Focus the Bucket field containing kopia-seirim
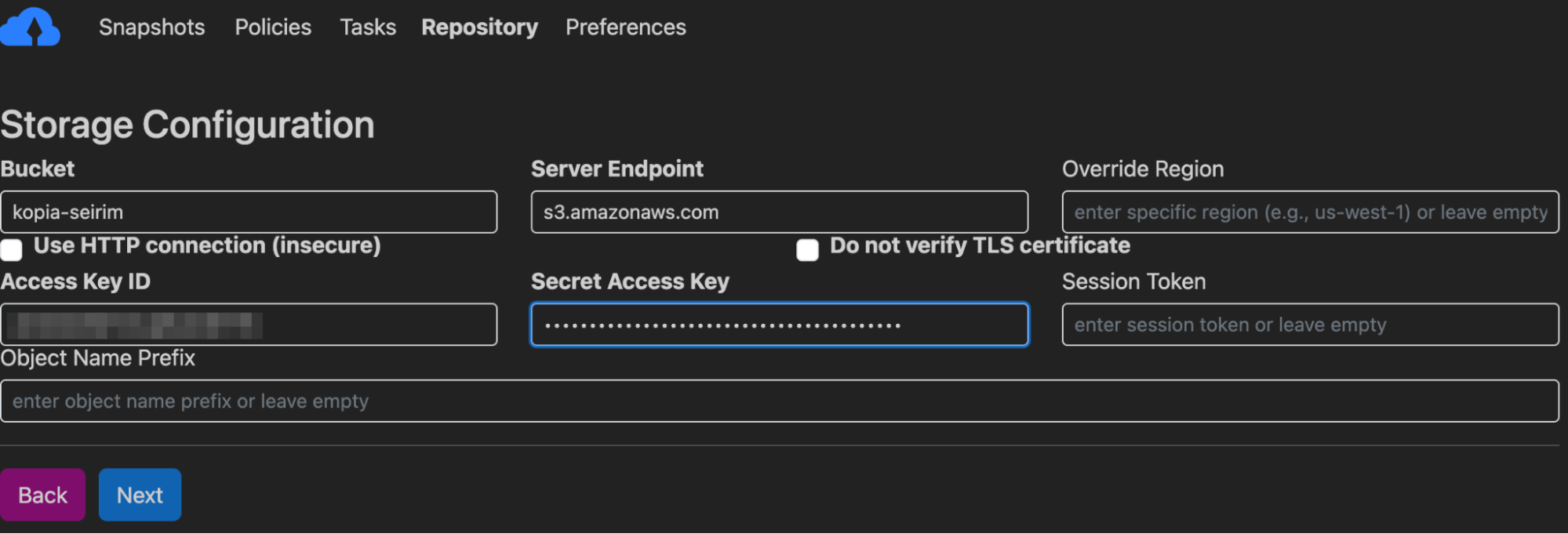 tap(249, 212)
